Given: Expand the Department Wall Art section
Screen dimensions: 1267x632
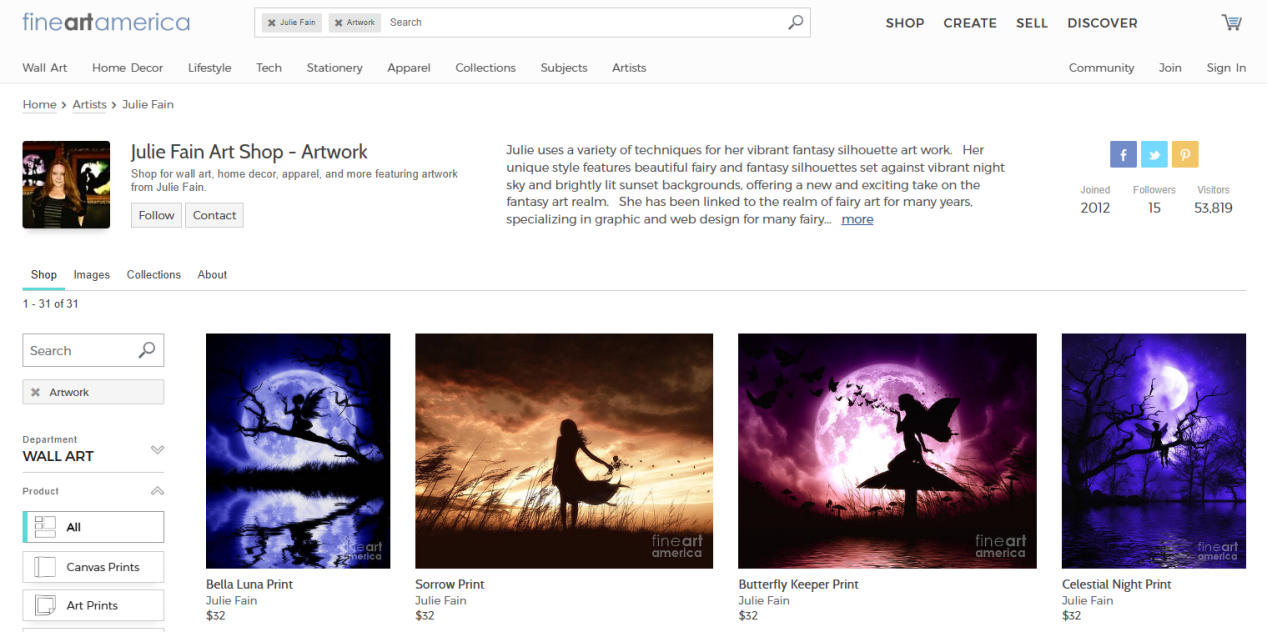Looking at the screenshot, I should pyautogui.click(x=157, y=449).
